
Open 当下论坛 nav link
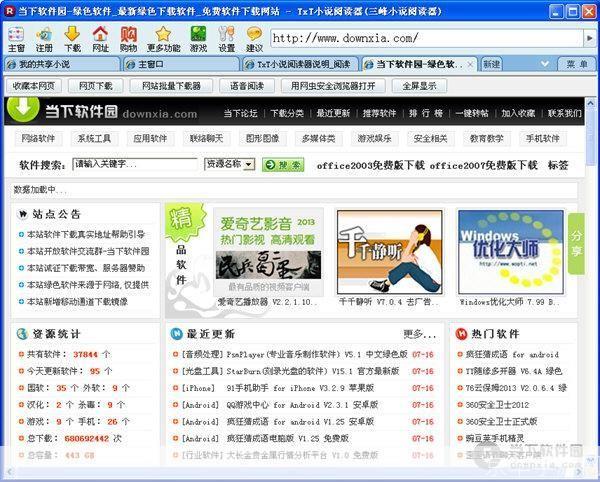[x=241, y=113]
